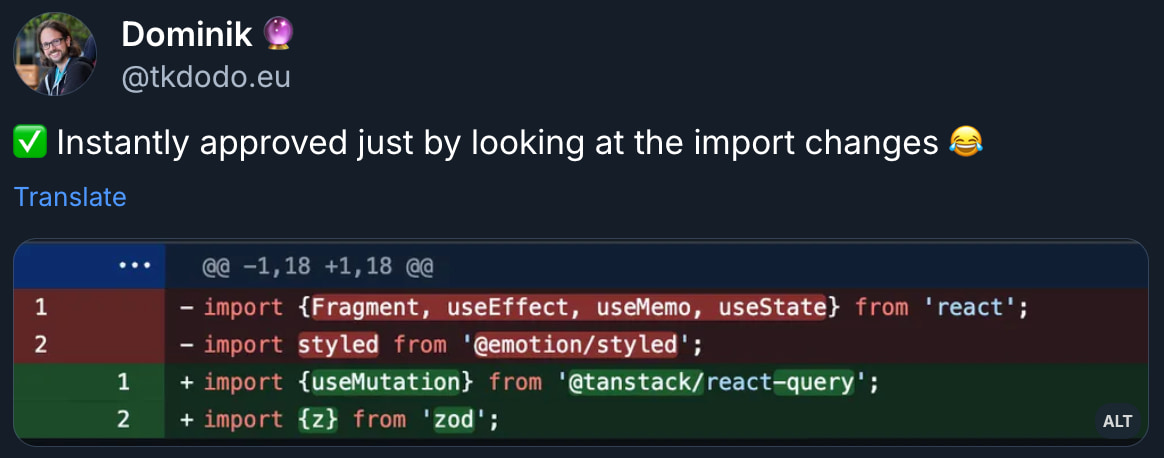1164x458 pixels.
Task: Click the crystal ball emoji beside Dominik
Action: click(x=278, y=33)
